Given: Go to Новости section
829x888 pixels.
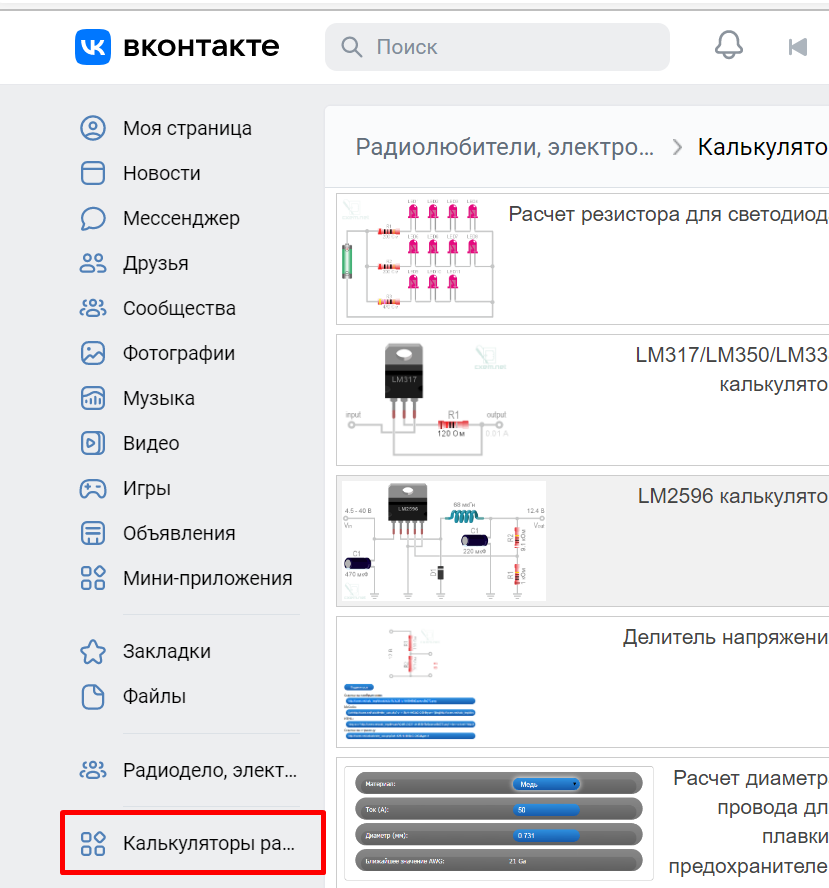Looking at the screenshot, I should [162, 173].
